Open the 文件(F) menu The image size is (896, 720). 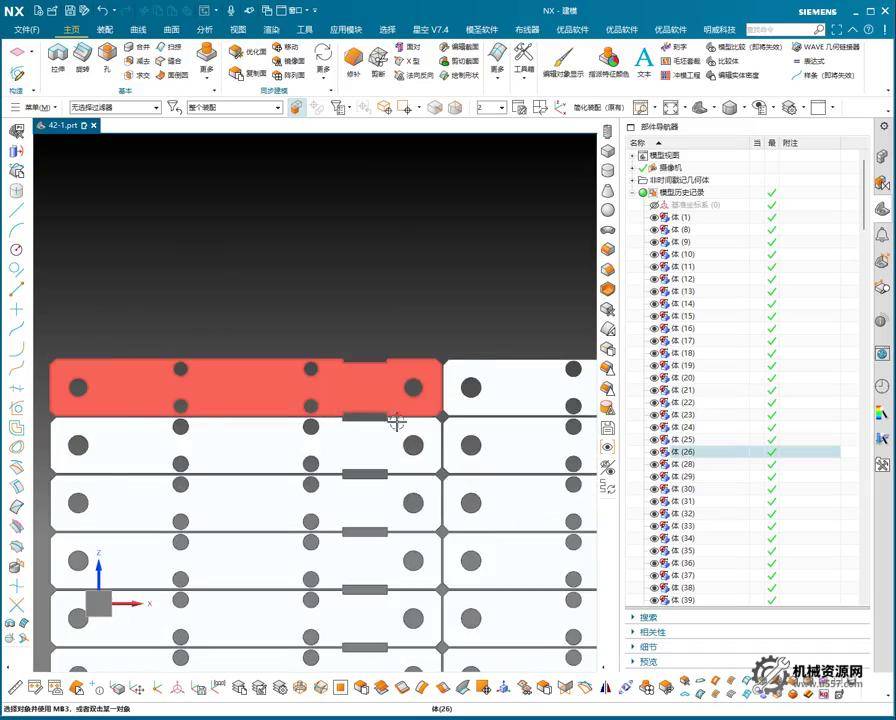point(27,30)
